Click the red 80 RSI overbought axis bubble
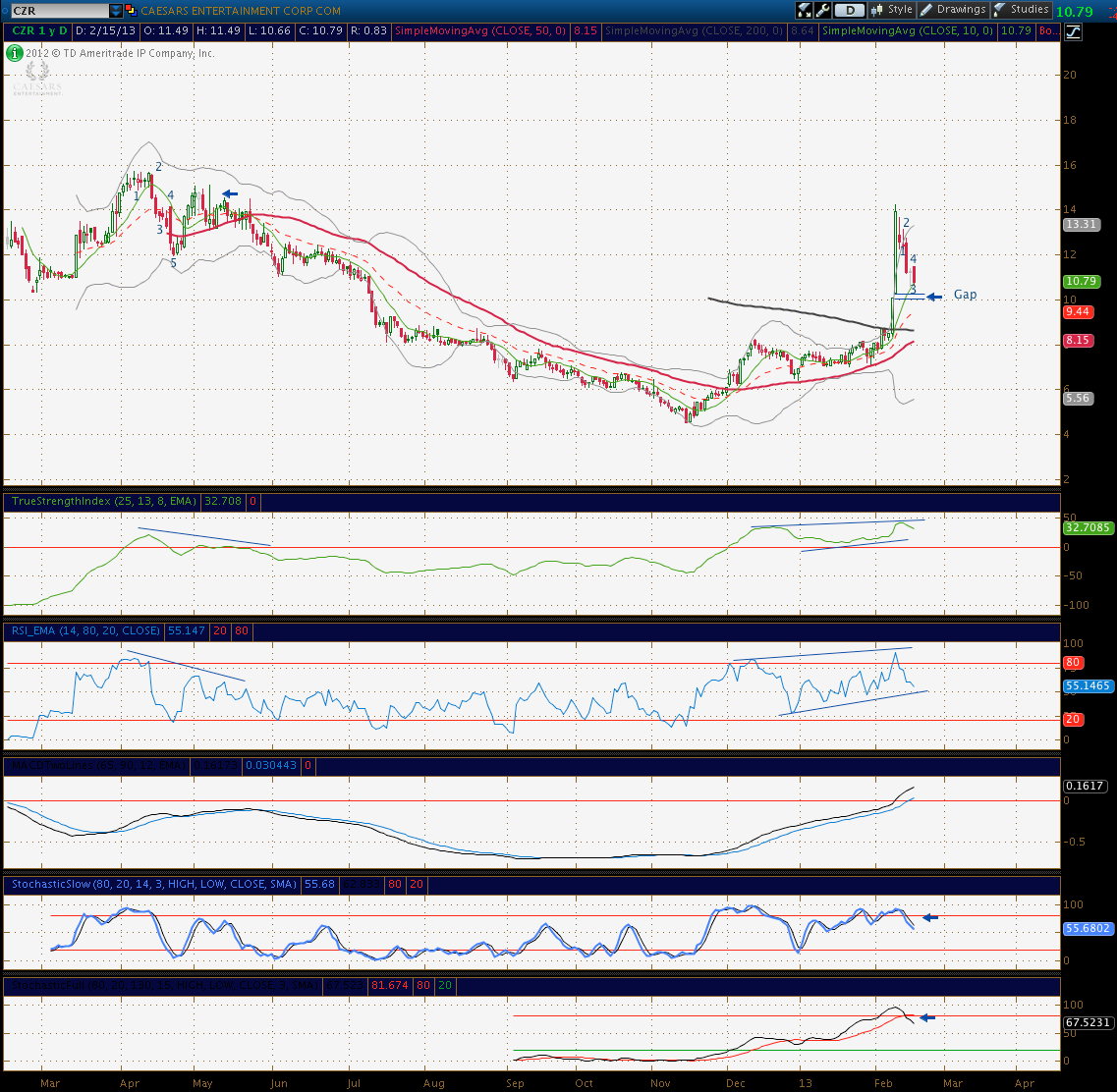Viewport: 1117px width, 1092px height. click(x=1073, y=663)
